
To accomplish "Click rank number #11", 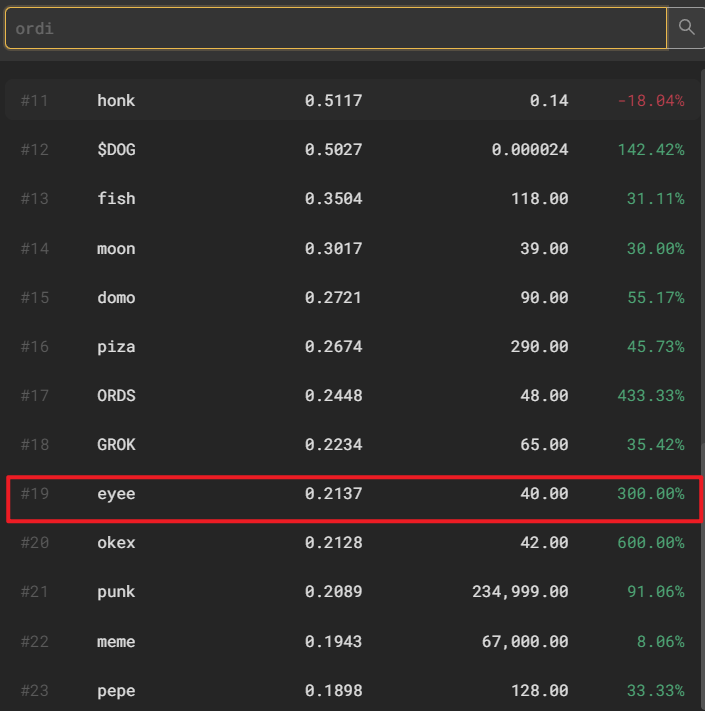I will (34, 100).
